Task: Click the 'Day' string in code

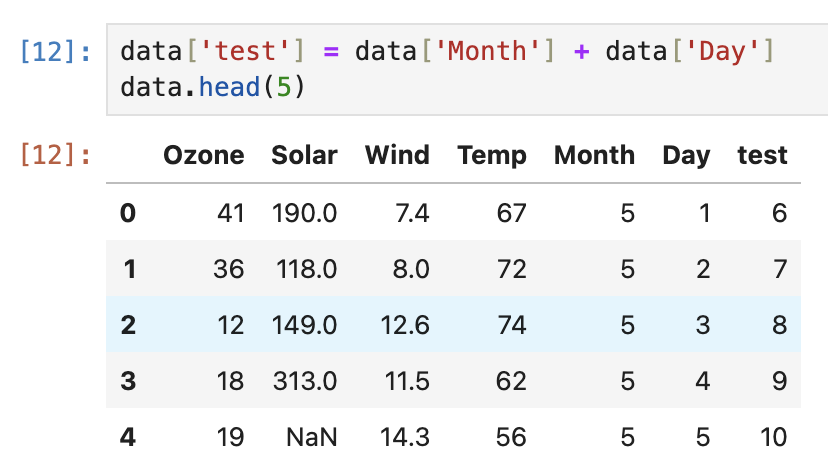Action: pyautogui.click(x=722, y=52)
